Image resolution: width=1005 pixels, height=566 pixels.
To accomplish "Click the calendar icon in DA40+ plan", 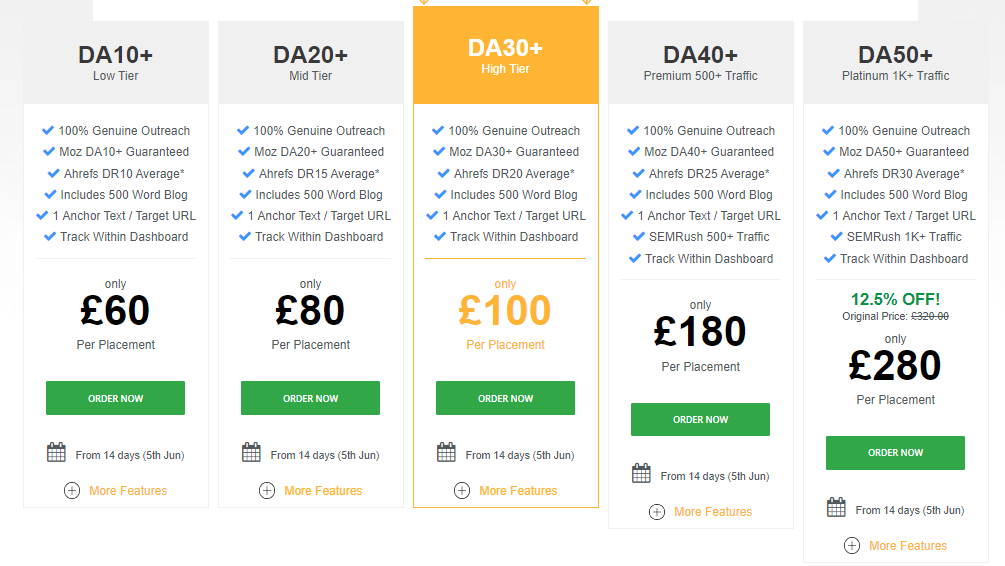I will [x=641, y=473].
